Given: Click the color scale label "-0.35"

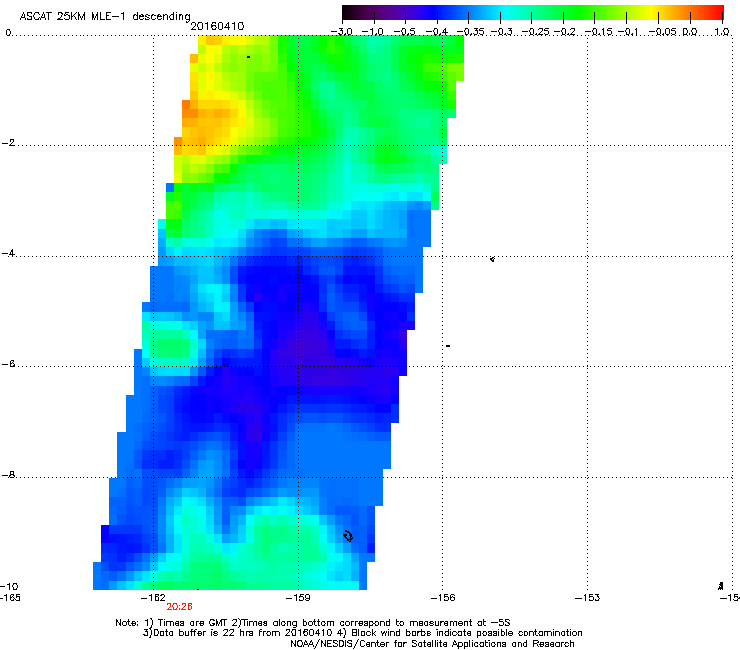Looking at the screenshot, I should (x=471, y=32).
